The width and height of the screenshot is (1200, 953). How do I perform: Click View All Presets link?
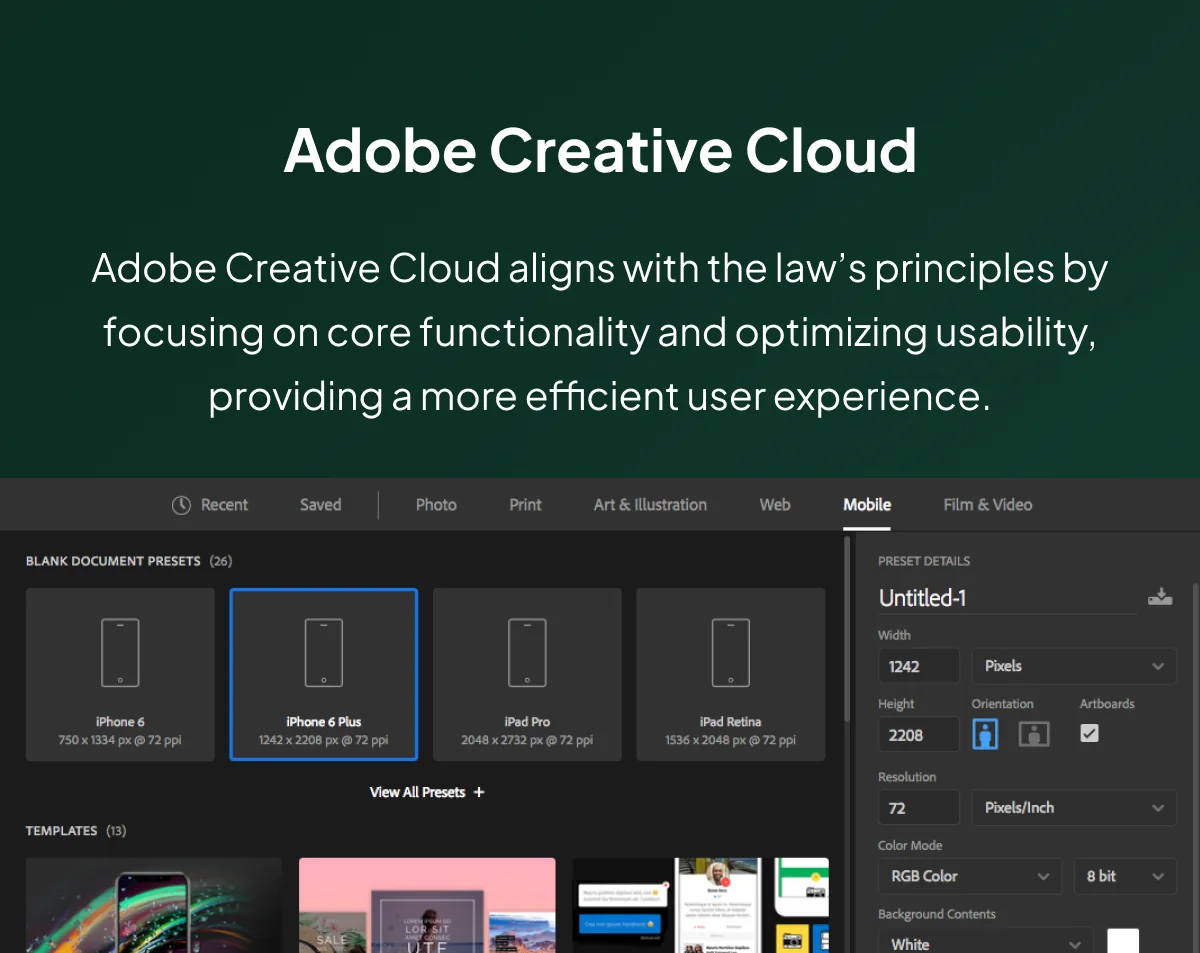(x=418, y=792)
